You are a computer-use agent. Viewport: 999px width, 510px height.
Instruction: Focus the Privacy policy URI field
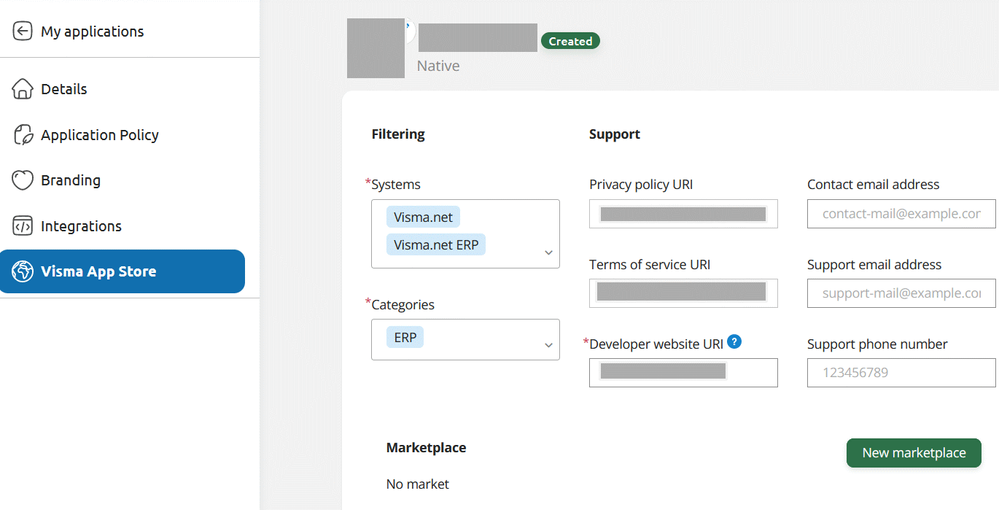[x=683, y=214]
